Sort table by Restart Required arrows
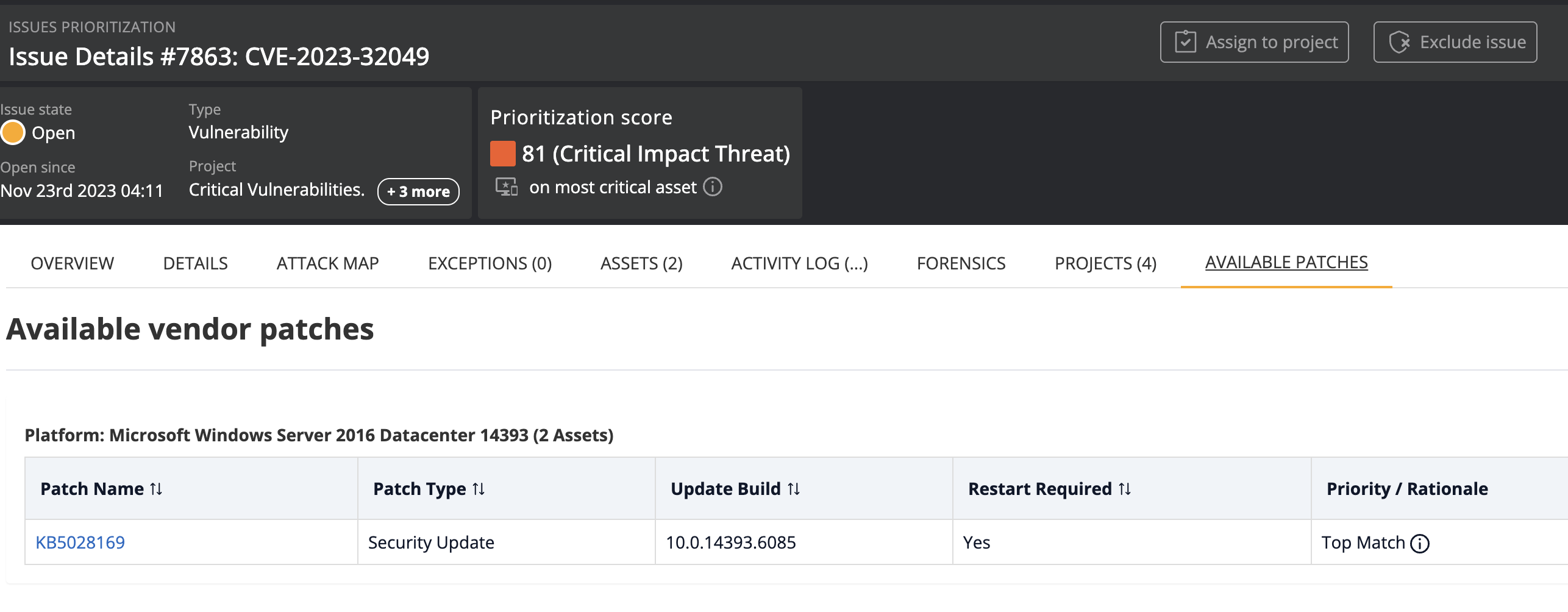Screen dimensions: 1568x612 (x=1125, y=489)
